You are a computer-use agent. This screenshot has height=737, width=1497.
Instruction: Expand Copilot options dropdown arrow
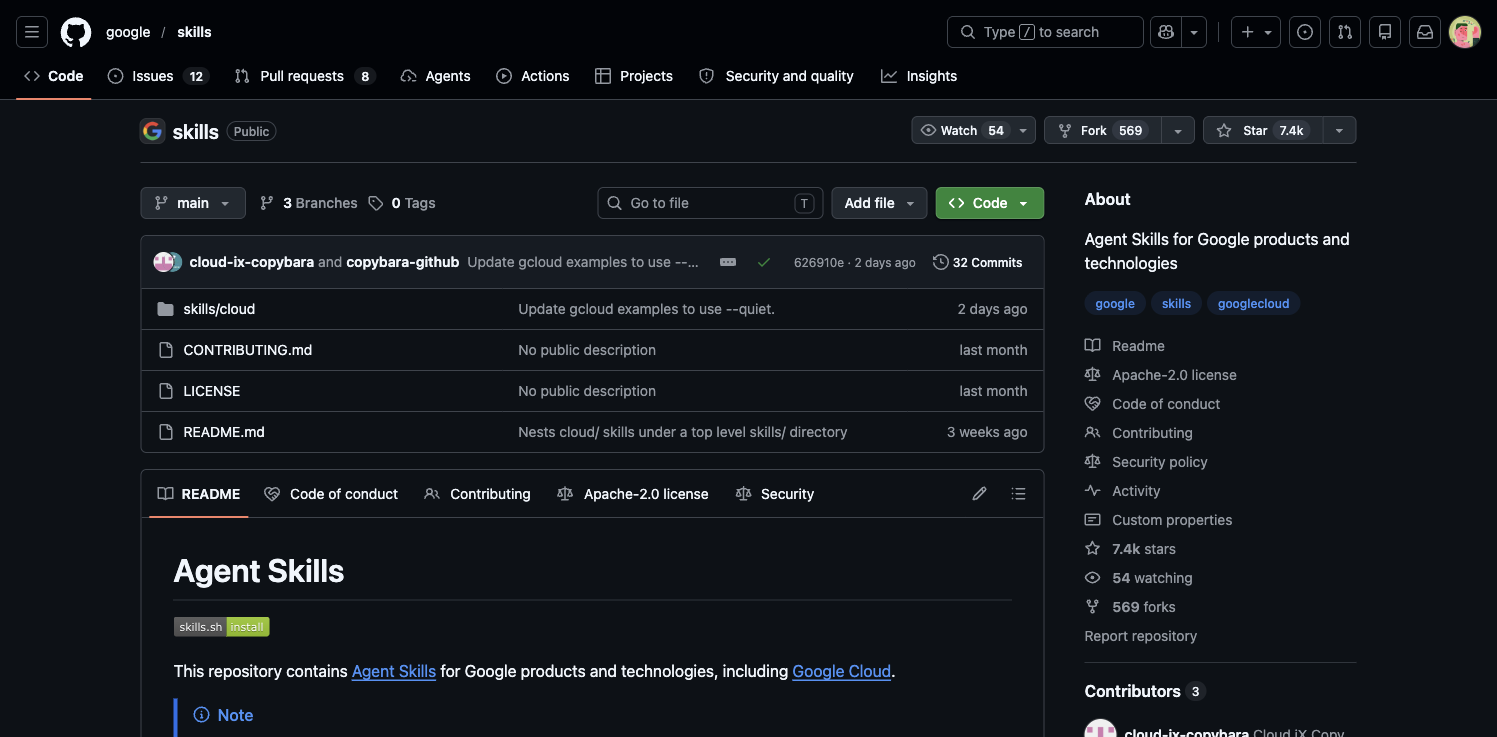[x=1194, y=32]
